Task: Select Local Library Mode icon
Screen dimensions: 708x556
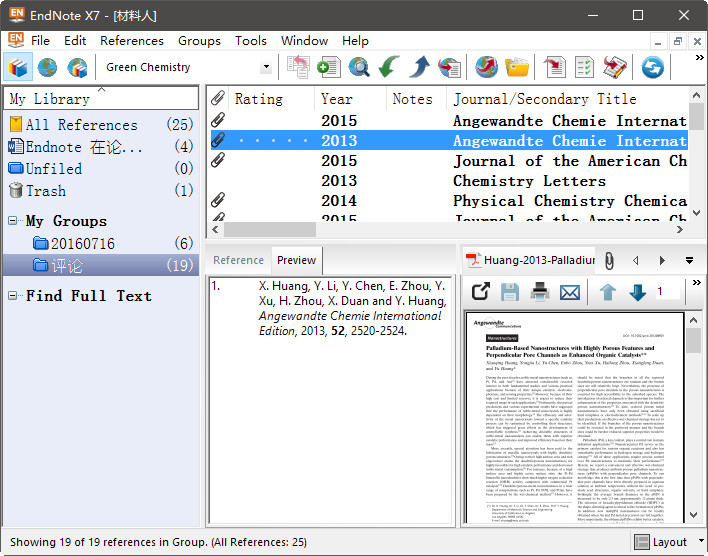Action: point(18,68)
